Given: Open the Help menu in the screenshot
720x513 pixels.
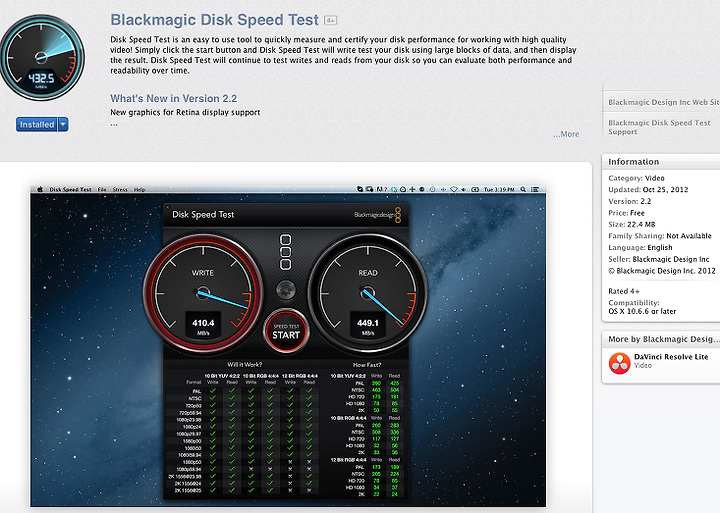Looking at the screenshot, I should pyautogui.click(x=140, y=189).
